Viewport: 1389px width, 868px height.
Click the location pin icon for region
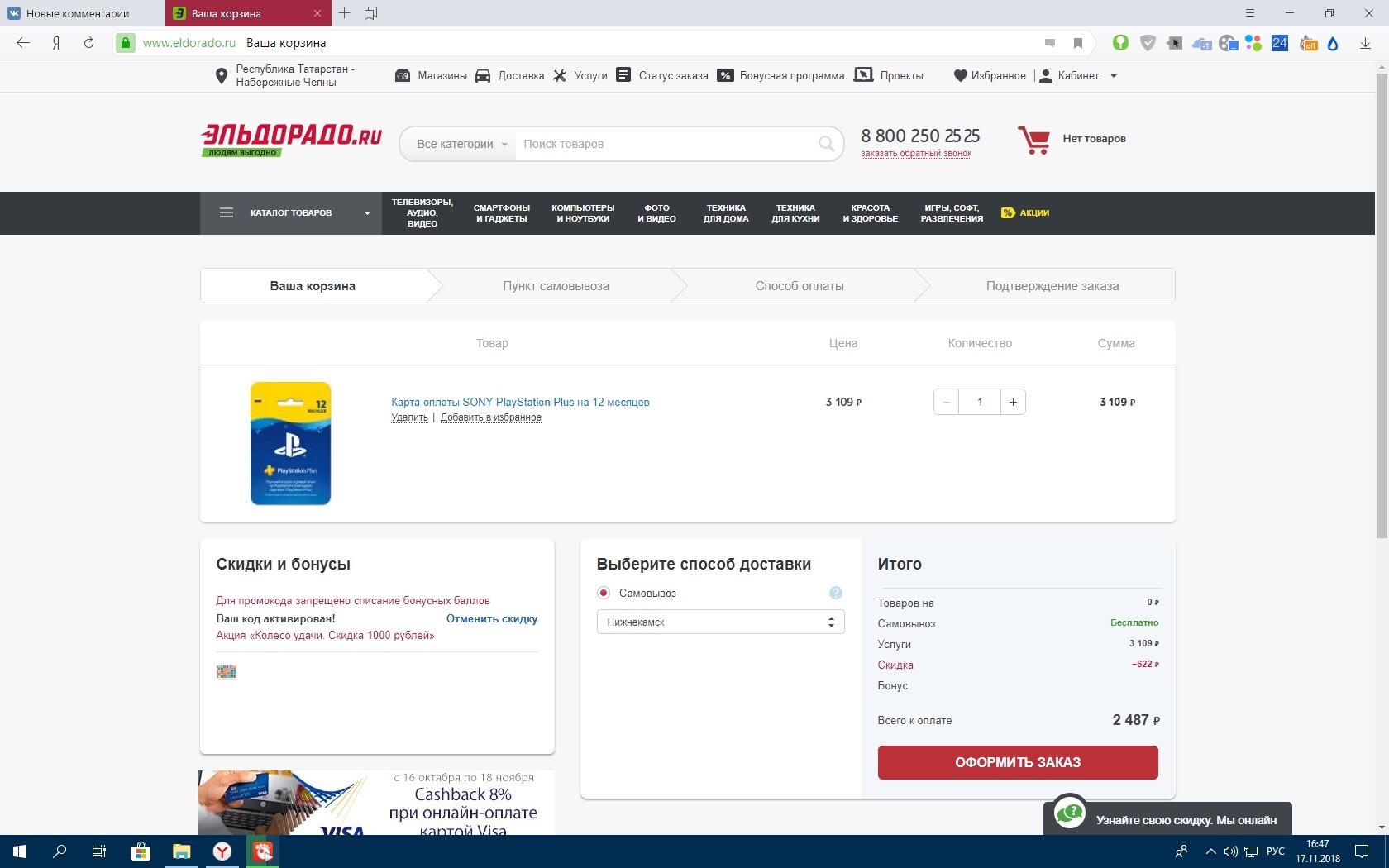[221, 76]
